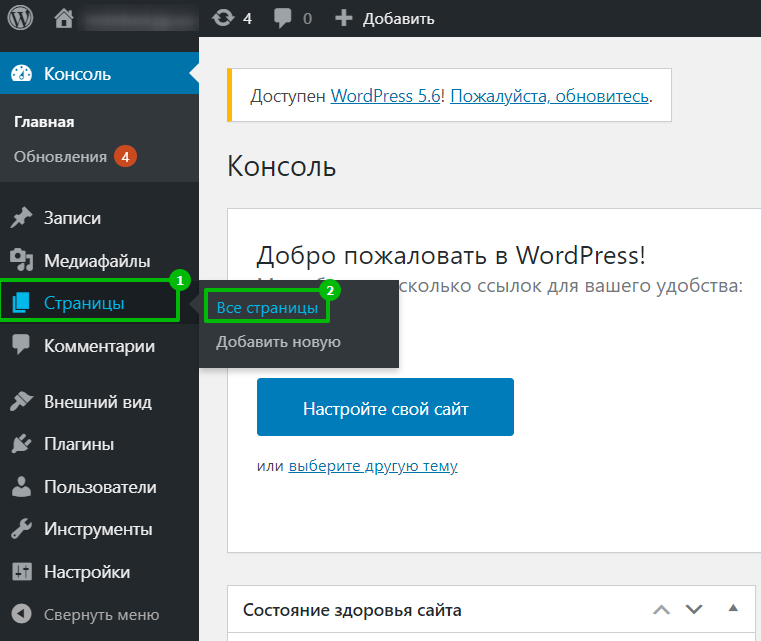
Task: Open the Комментарии menu
Action: (99, 345)
